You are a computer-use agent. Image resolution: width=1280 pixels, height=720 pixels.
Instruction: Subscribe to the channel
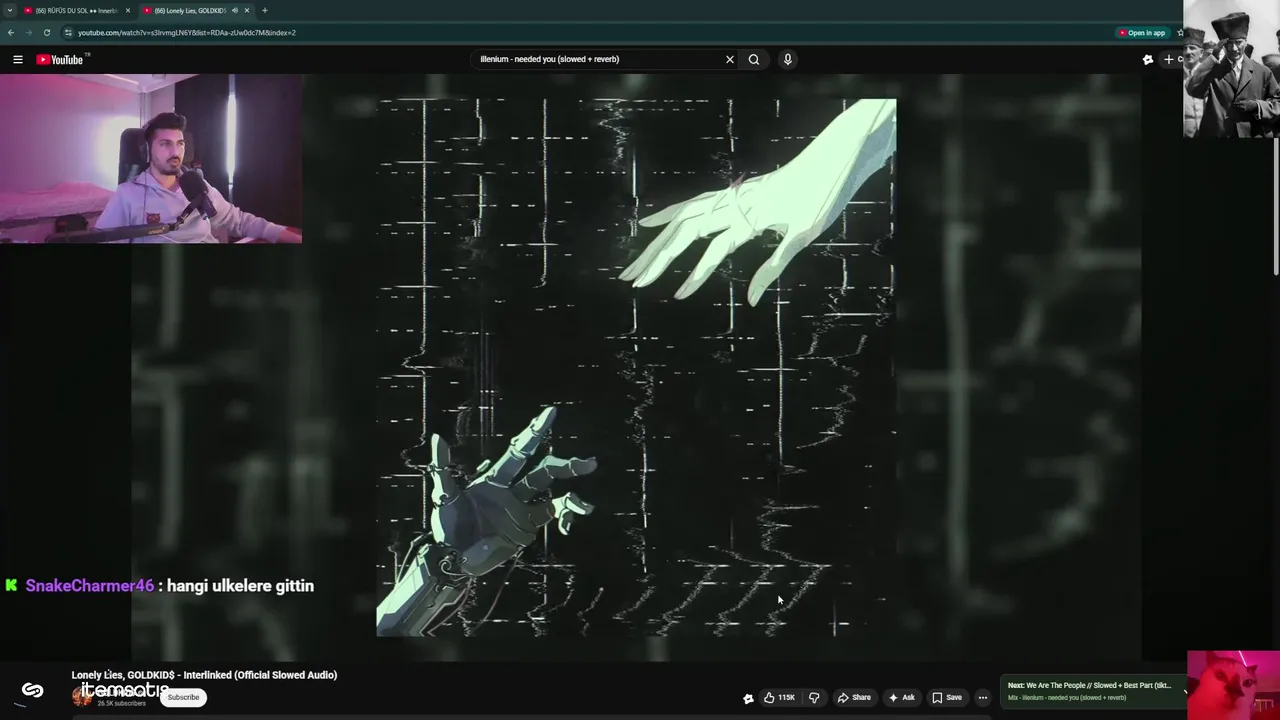[183, 697]
